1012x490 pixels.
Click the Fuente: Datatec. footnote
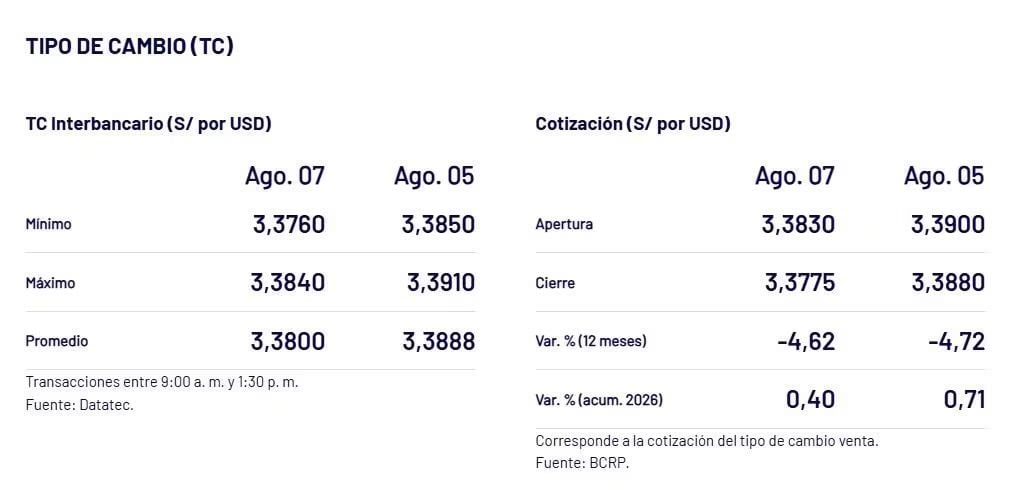point(79,405)
